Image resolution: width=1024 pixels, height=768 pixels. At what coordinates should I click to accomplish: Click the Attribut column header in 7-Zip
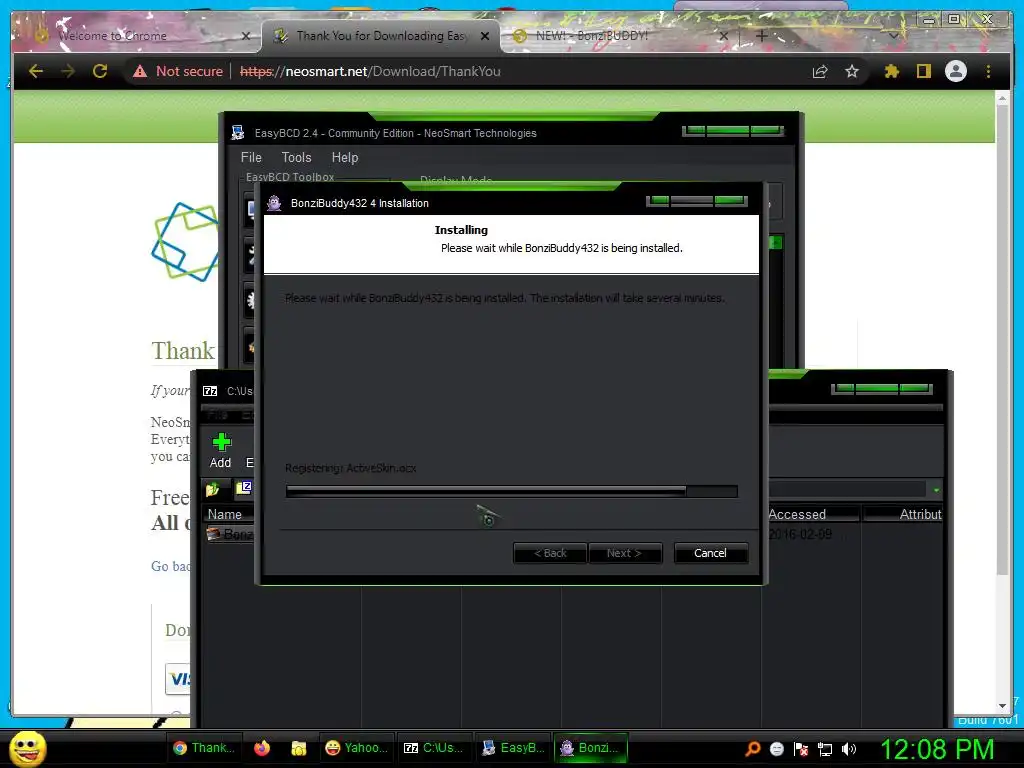pos(903,515)
